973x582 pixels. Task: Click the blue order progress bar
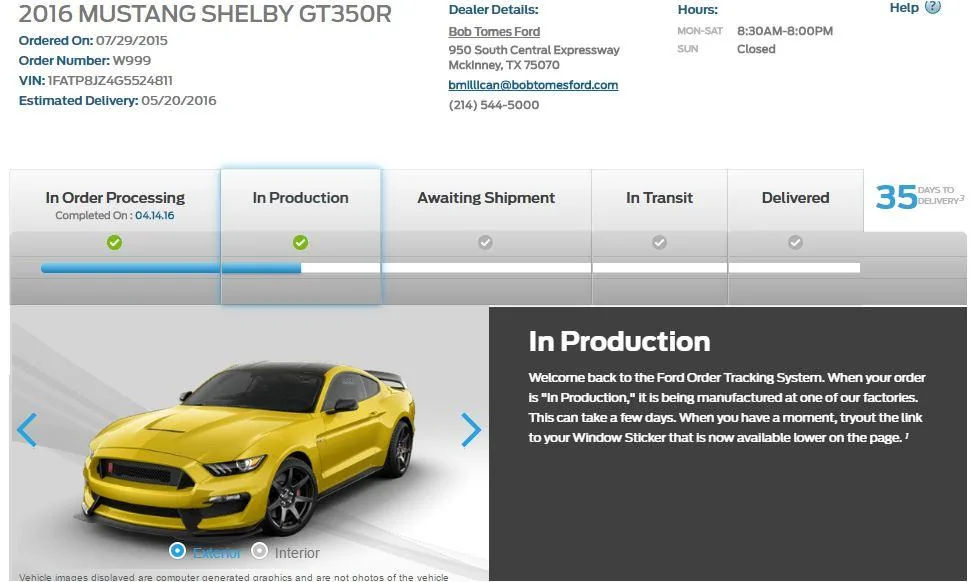pos(171,268)
